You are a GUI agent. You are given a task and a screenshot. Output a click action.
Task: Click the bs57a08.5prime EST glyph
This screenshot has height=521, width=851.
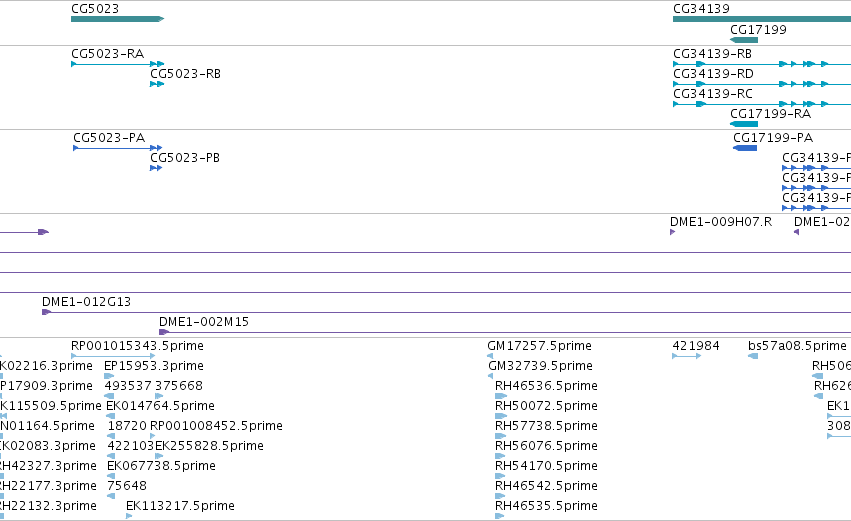tap(753, 356)
